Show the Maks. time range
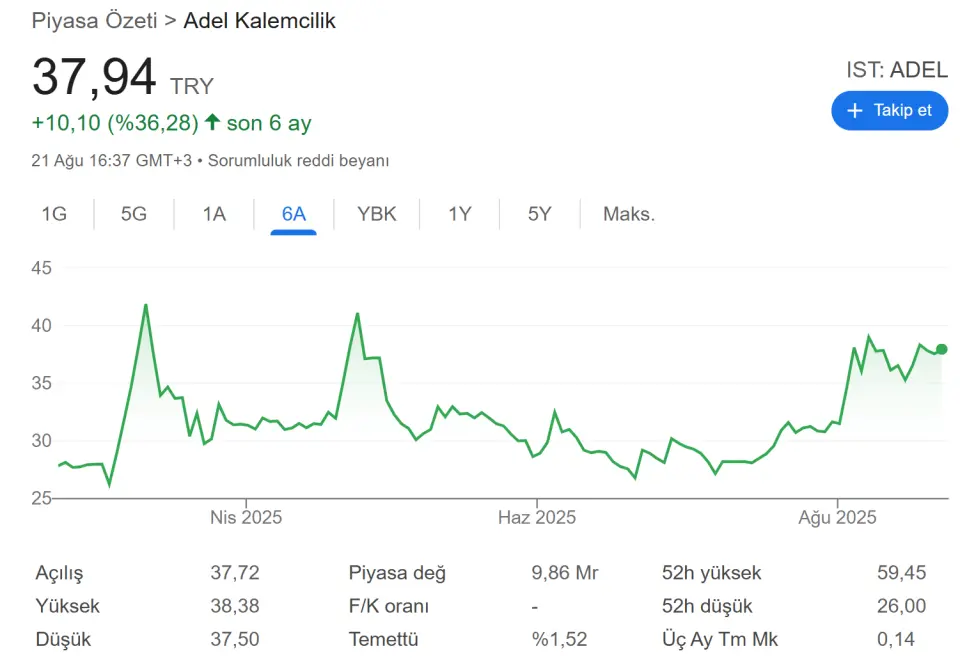Image resolution: width=960 pixels, height=658 pixels. click(x=629, y=214)
